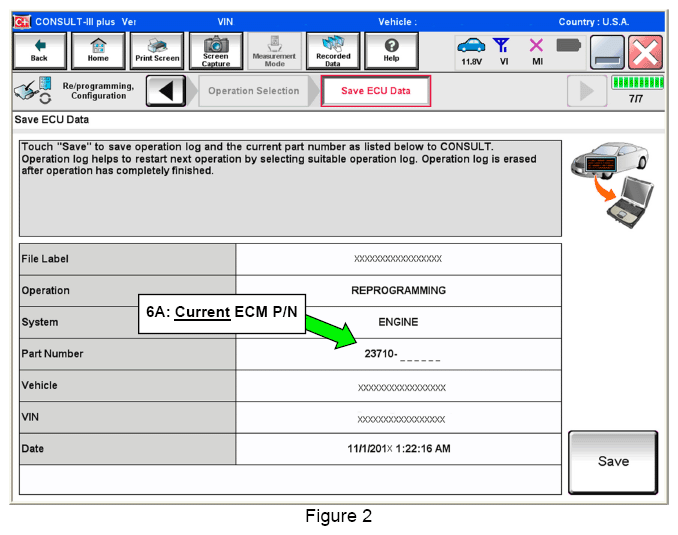
Task: Take a Screen Capture
Action: click(216, 51)
